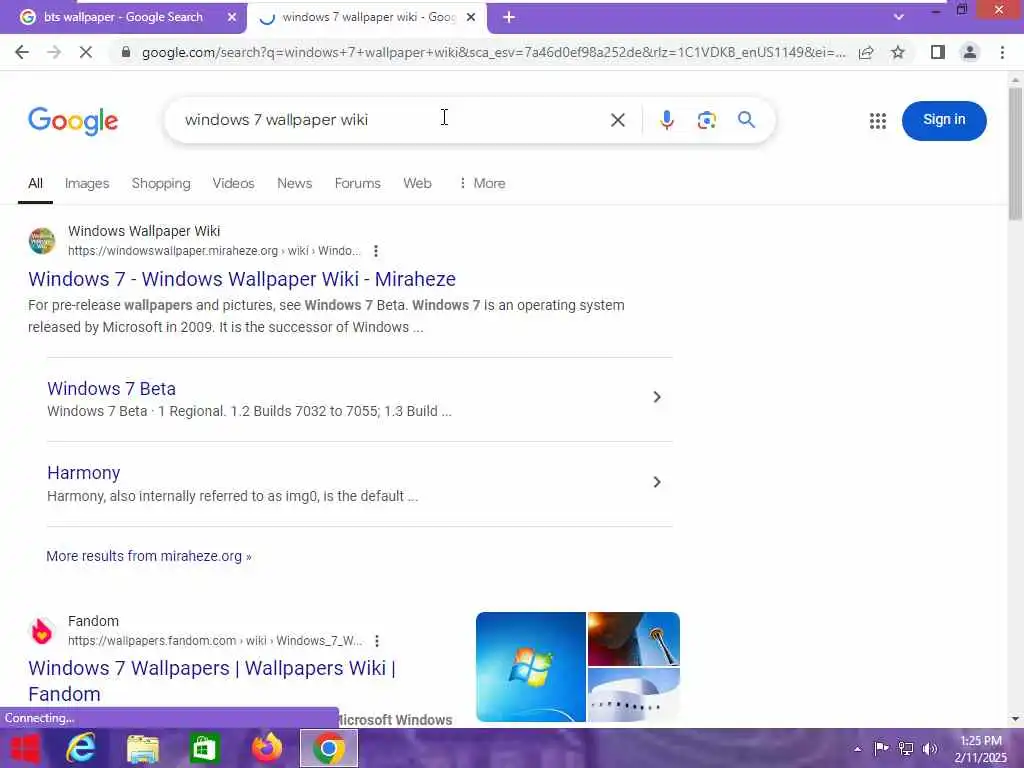Switch to the bts wallpaper tab
This screenshot has width=1024, height=768.
[x=123, y=17]
